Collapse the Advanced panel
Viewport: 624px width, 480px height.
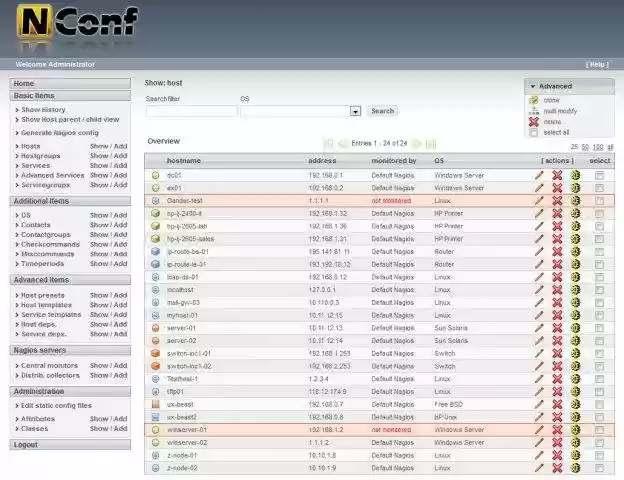pyautogui.click(x=533, y=86)
